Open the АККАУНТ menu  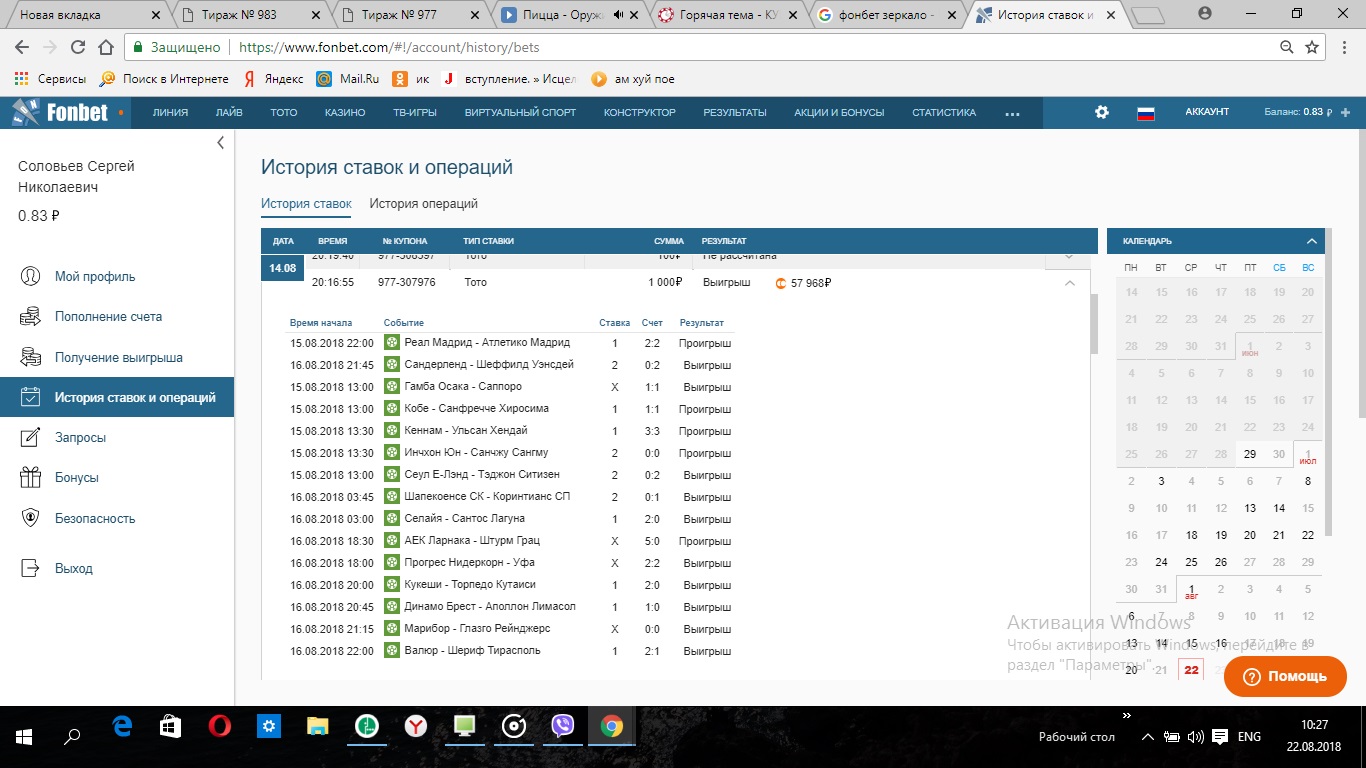pos(1207,112)
